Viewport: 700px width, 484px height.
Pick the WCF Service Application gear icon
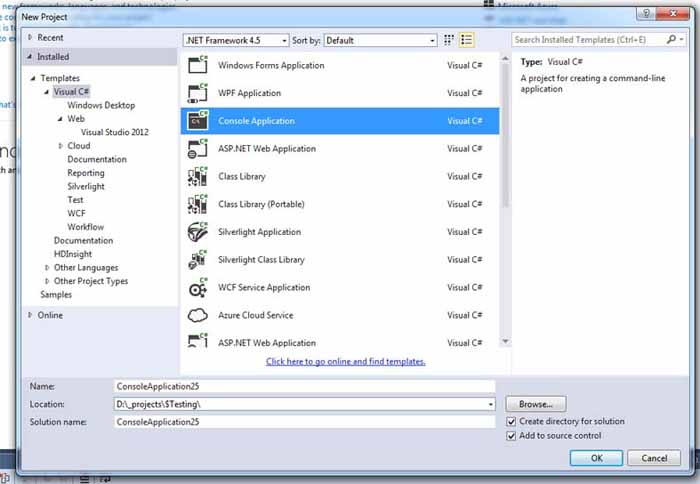pyautogui.click(x=198, y=288)
